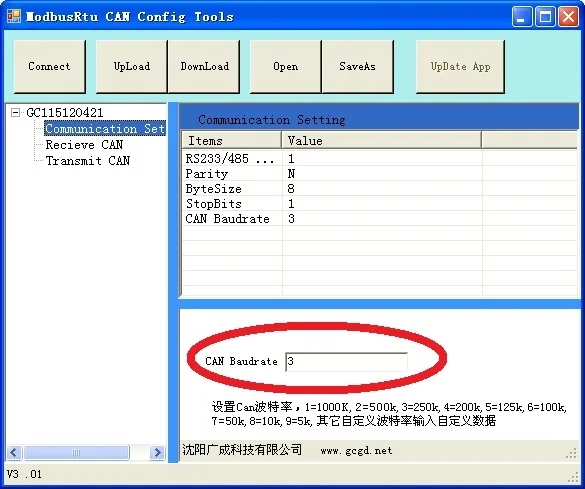Click the SaveAs button
Image resolution: width=585 pixels, height=489 pixels.
pos(357,66)
